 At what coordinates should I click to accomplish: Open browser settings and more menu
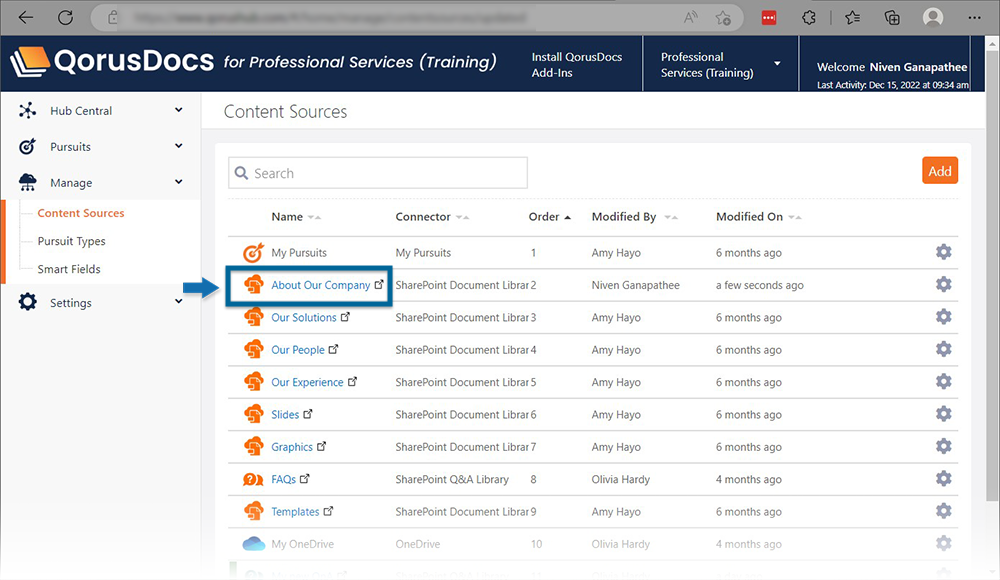(x=974, y=18)
